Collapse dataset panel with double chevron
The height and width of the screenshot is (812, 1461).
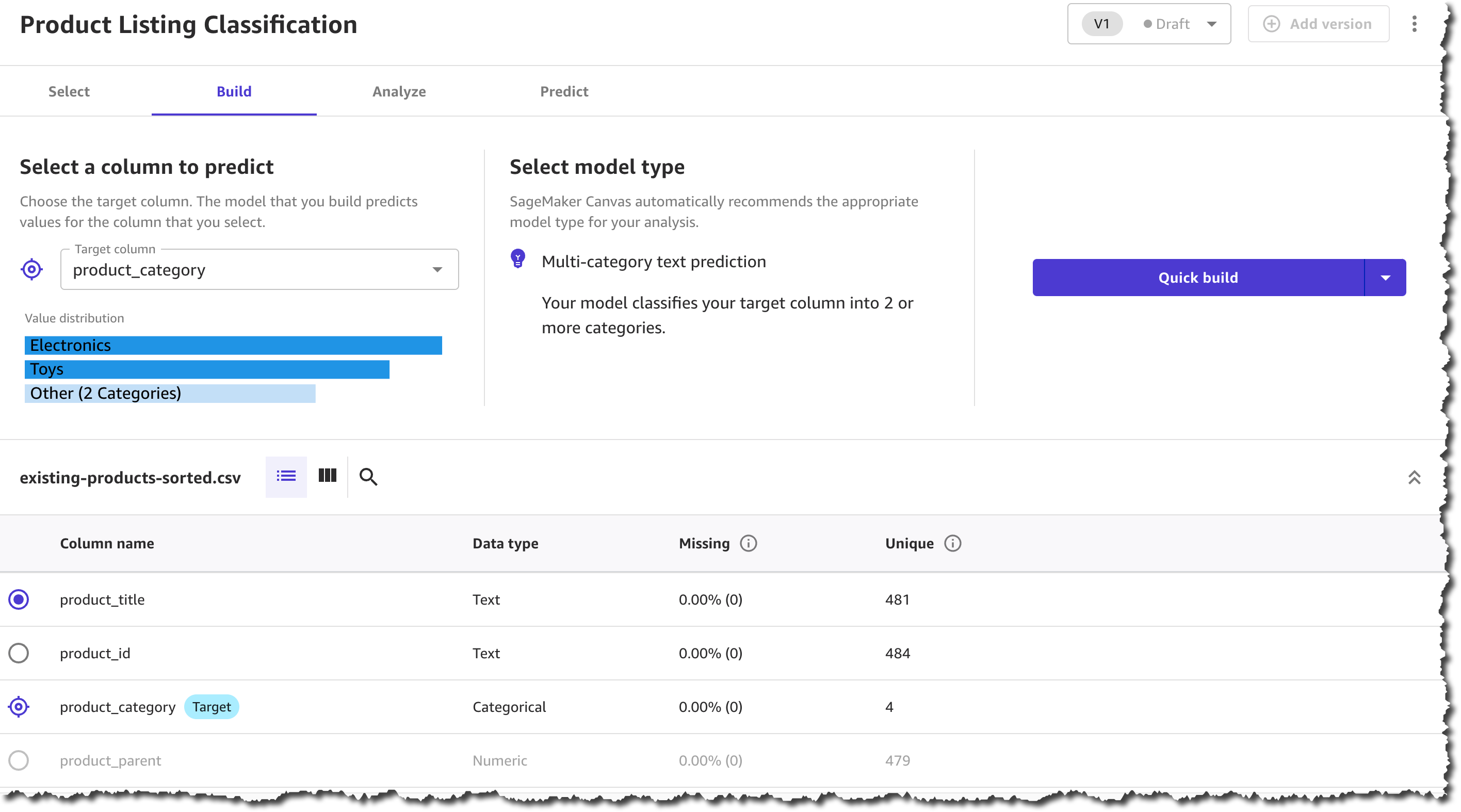tap(1414, 477)
